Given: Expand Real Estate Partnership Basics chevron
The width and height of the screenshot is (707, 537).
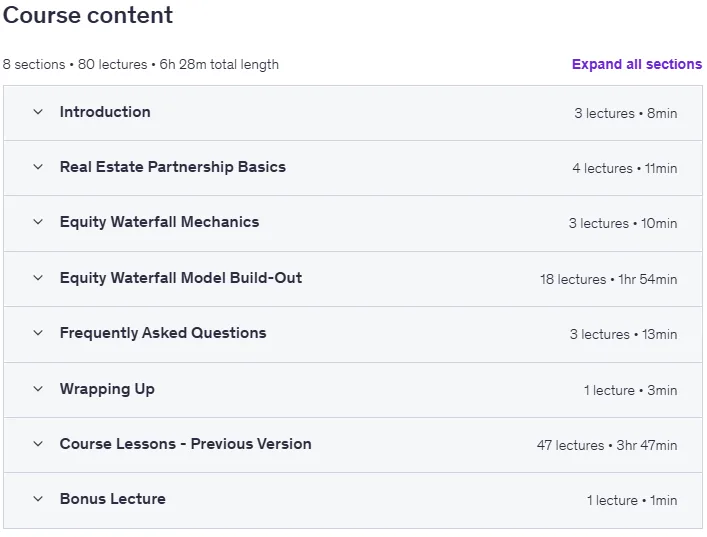Looking at the screenshot, I should click(38, 167).
